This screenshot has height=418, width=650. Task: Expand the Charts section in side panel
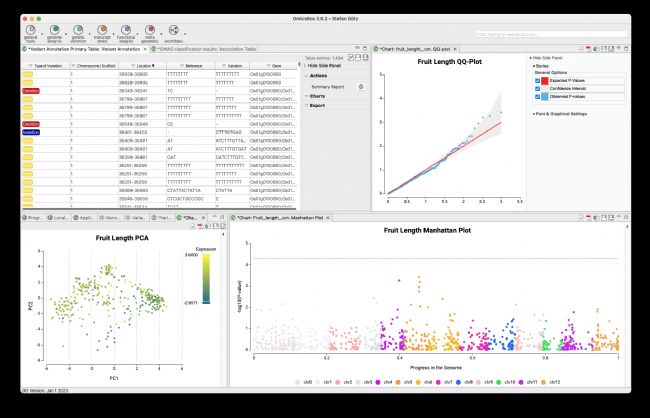319,95
